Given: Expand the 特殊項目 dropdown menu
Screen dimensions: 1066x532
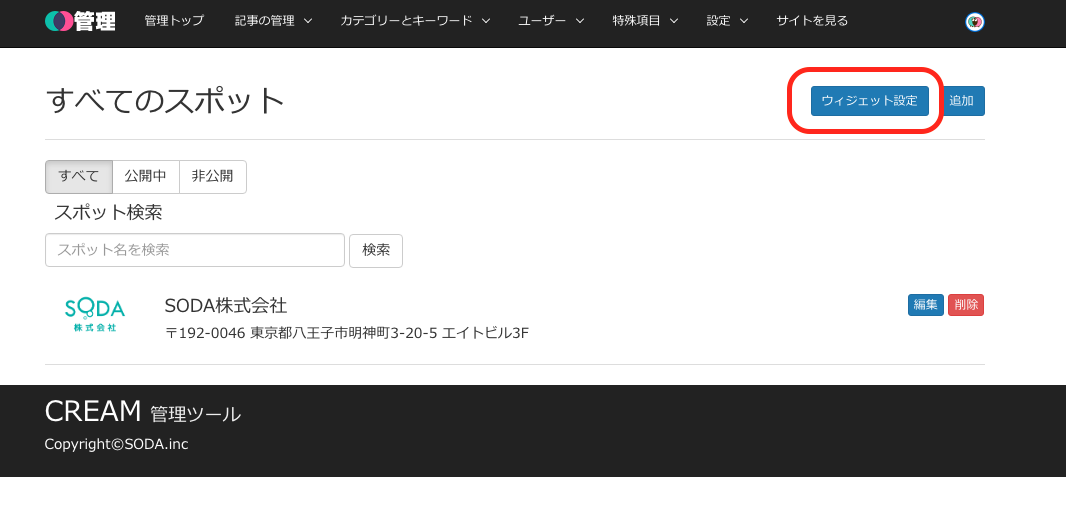Looking at the screenshot, I should (x=645, y=21).
